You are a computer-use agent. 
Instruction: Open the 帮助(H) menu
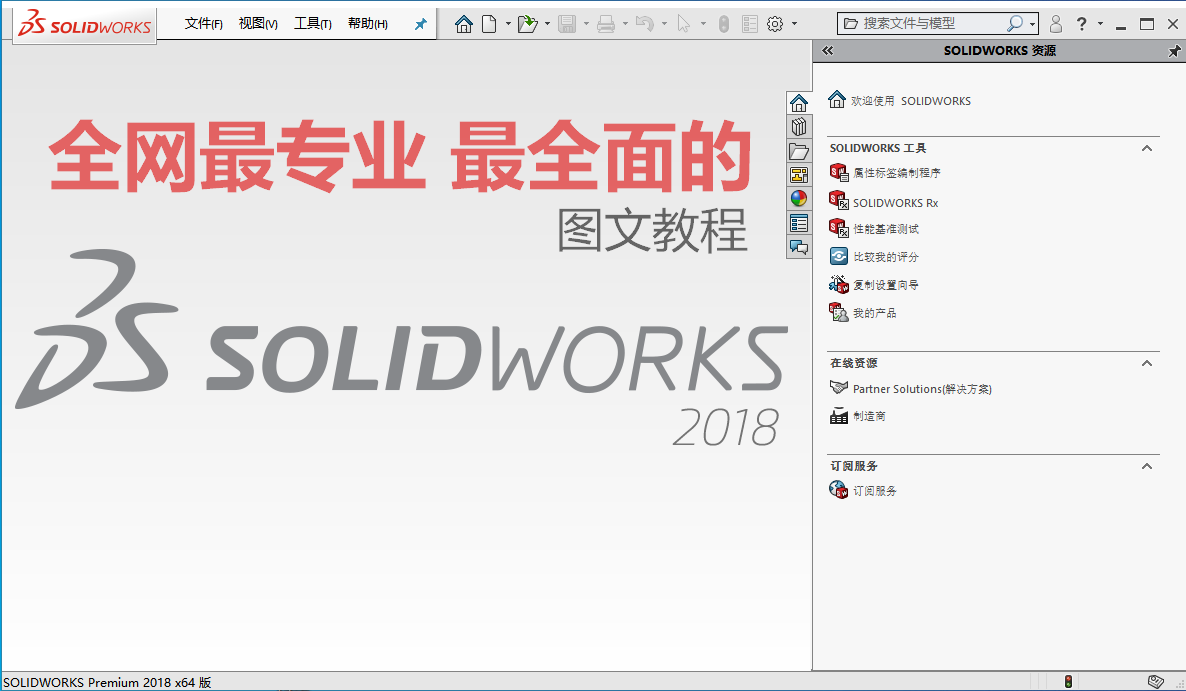(x=368, y=24)
